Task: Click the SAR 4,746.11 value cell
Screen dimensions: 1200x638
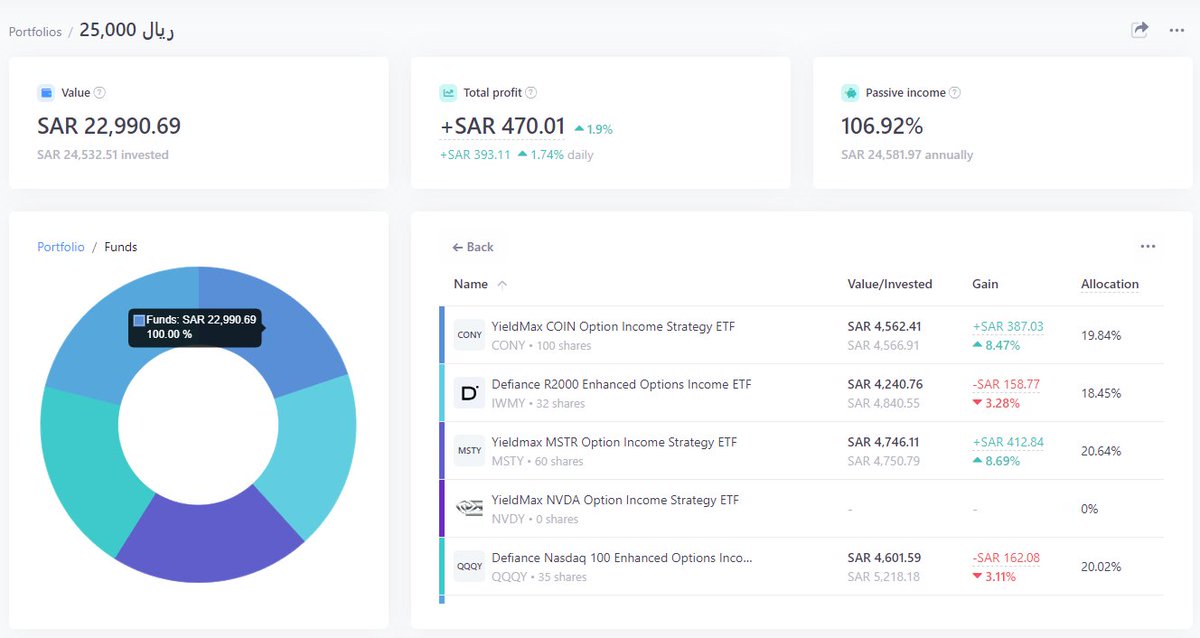Action: coord(884,443)
